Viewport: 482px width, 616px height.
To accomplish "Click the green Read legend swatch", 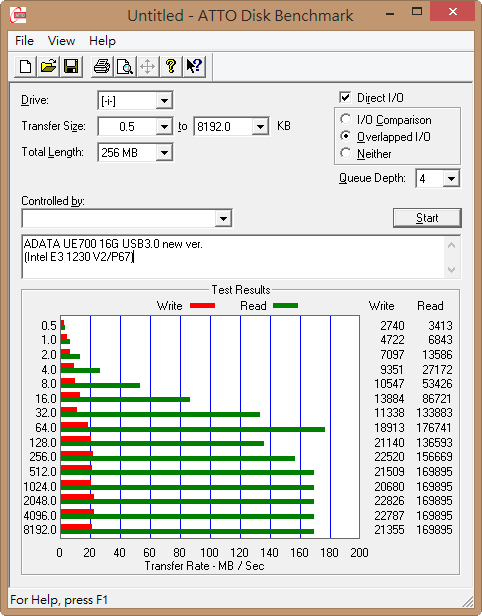I will pyautogui.click(x=285, y=306).
